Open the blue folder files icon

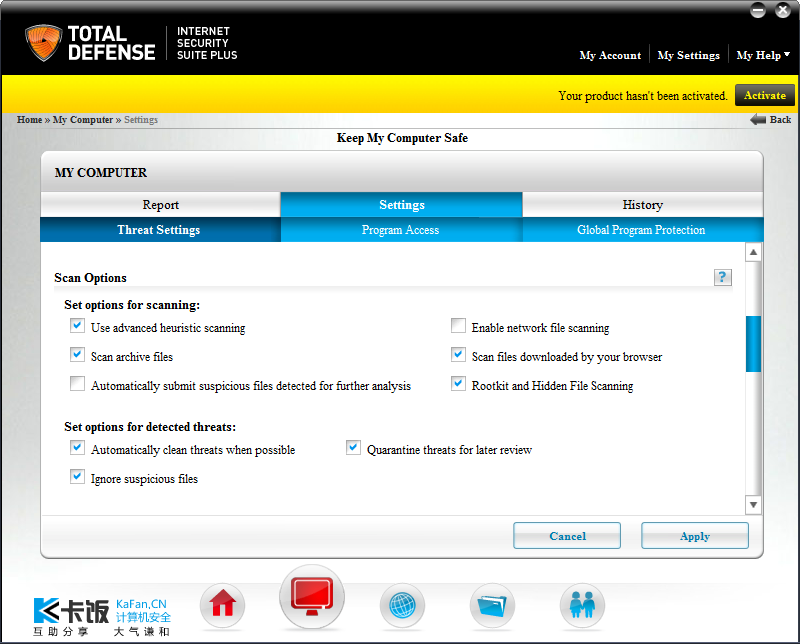492,605
